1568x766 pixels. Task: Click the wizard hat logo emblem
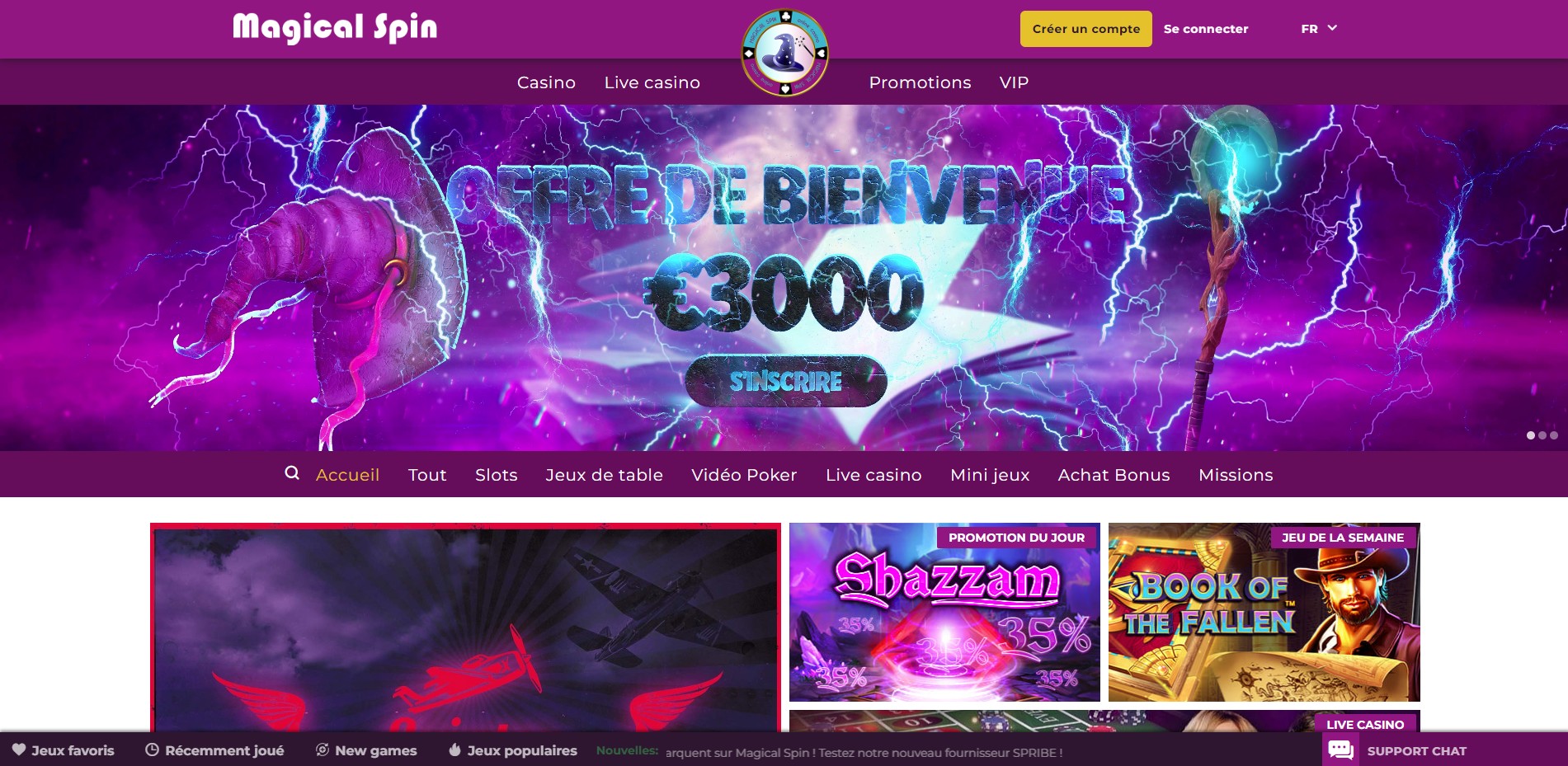[x=784, y=52]
